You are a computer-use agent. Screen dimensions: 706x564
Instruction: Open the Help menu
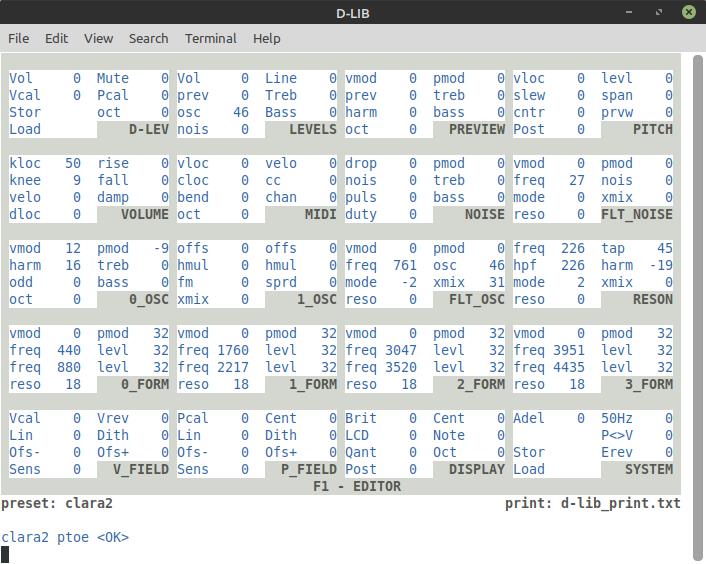(267, 39)
